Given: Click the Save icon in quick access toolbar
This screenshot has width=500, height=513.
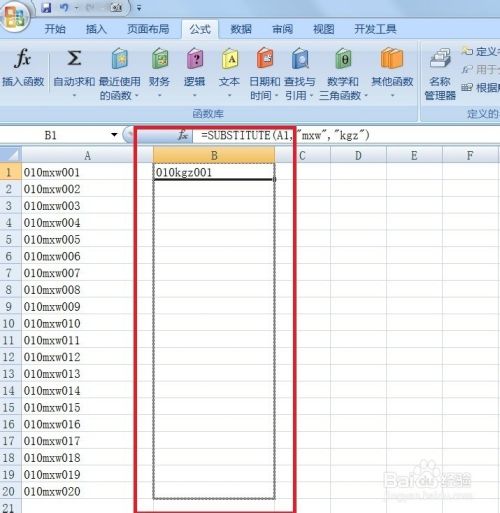Looking at the screenshot, I should coord(46,8).
